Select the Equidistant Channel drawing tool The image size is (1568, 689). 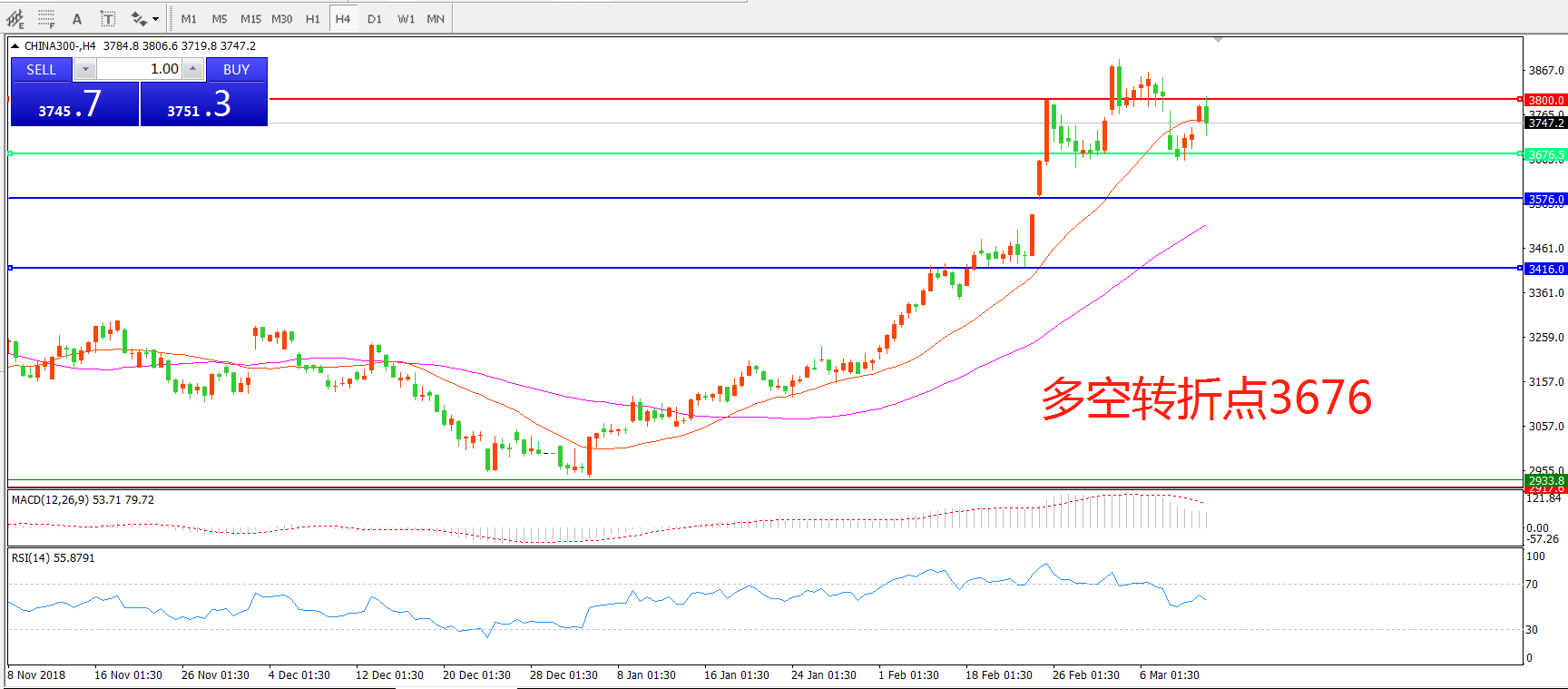tap(15, 18)
